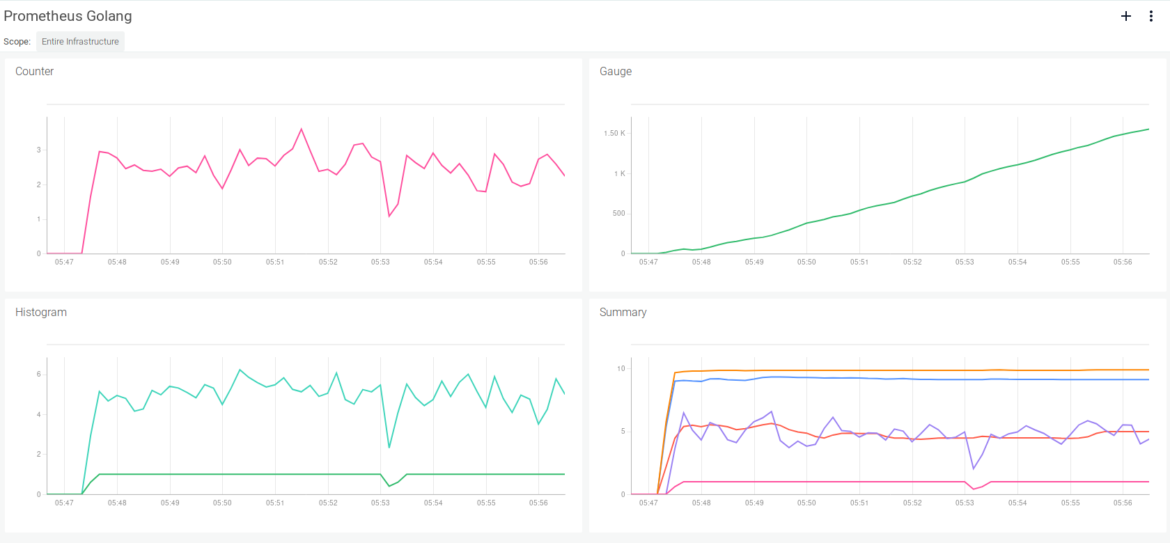The height and width of the screenshot is (543, 1170).
Task: Select the Entire Infrastructure scope chip
Action: [81, 42]
